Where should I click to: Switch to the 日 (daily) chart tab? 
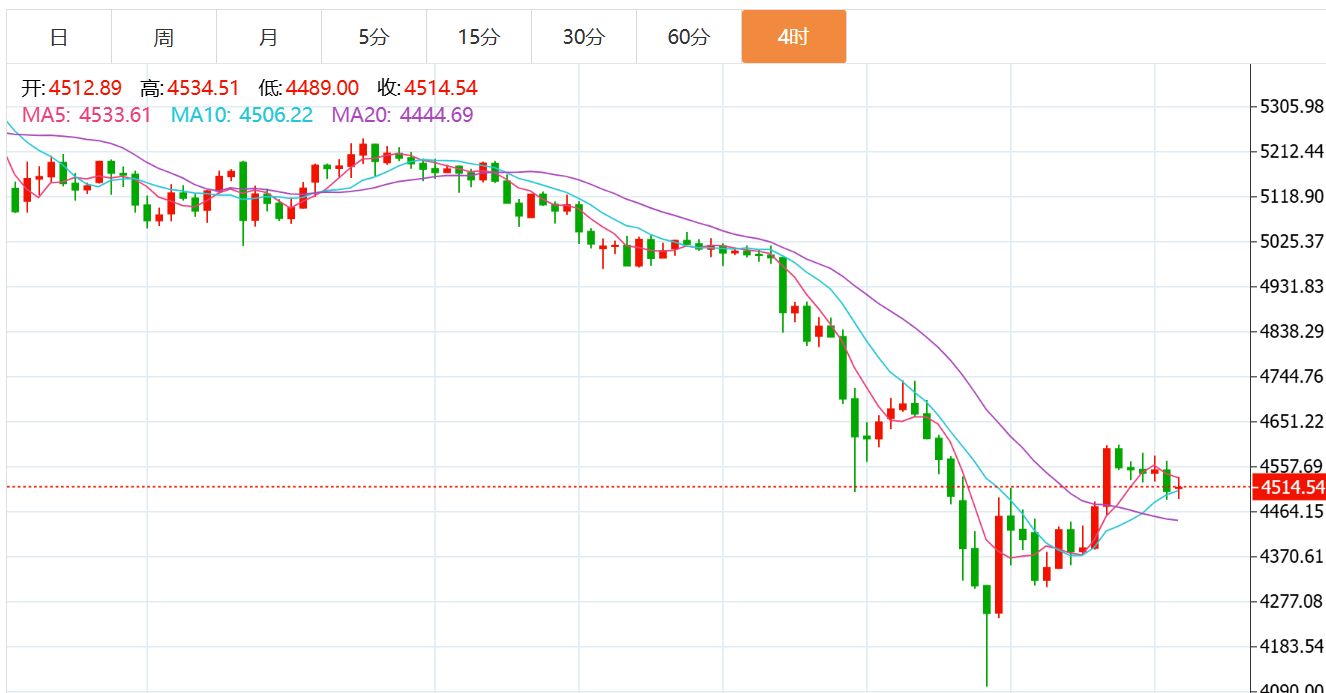[x=59, y=37]
